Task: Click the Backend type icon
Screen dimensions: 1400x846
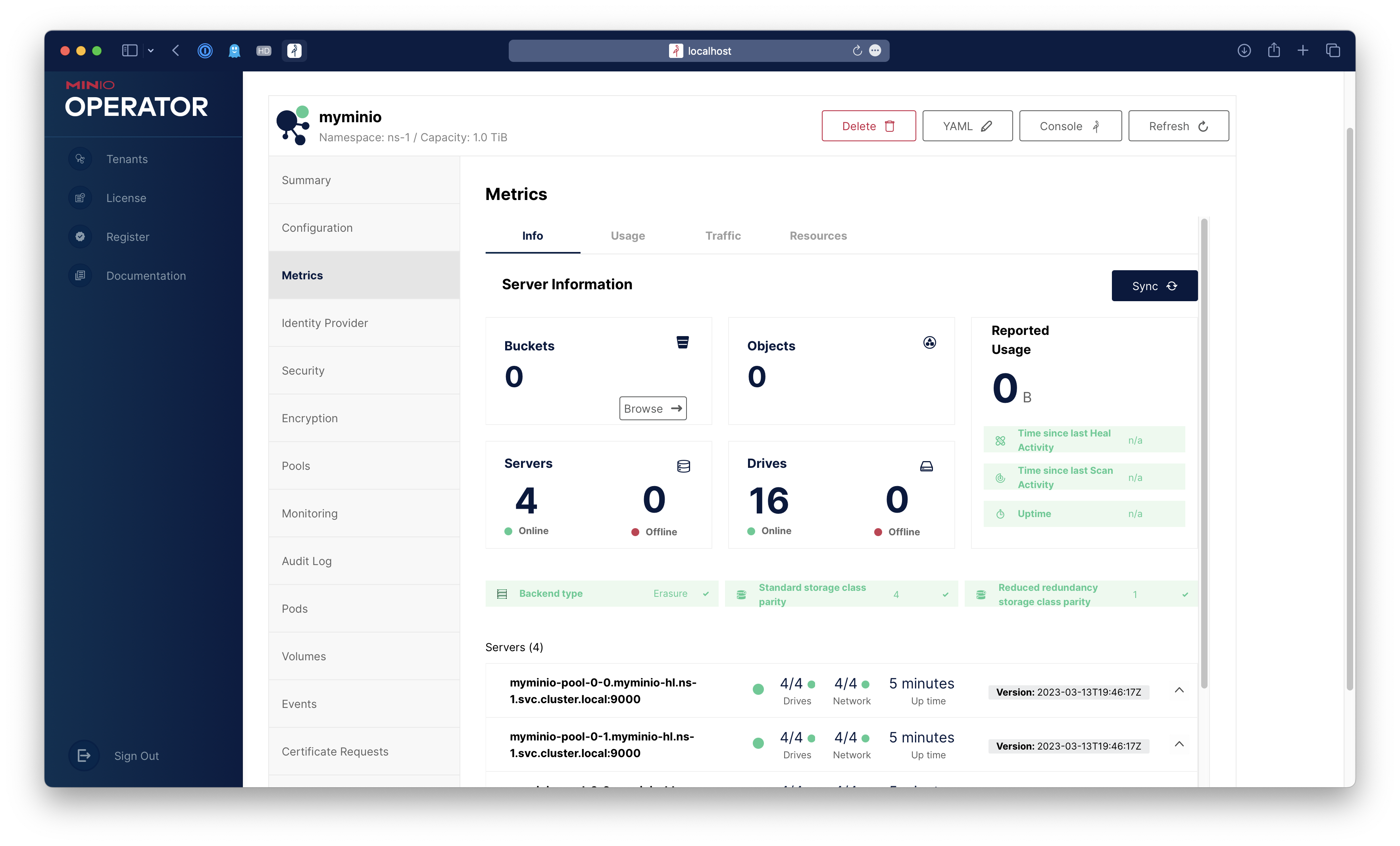Action: click(x=502, y=594)
